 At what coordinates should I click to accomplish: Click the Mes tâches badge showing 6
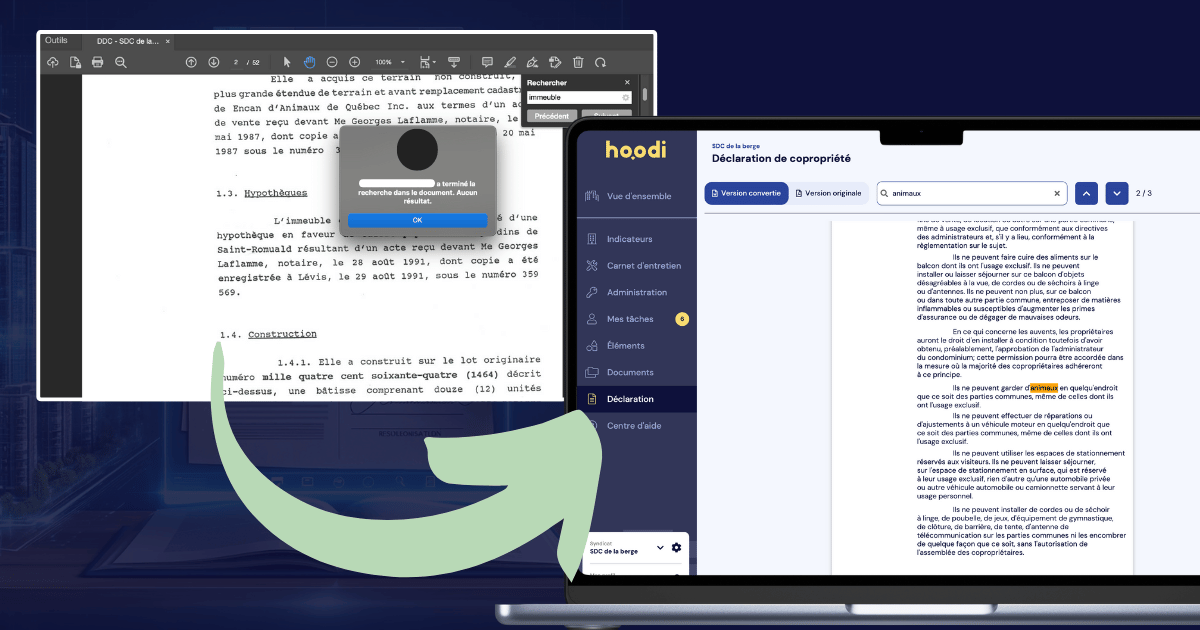682,319
